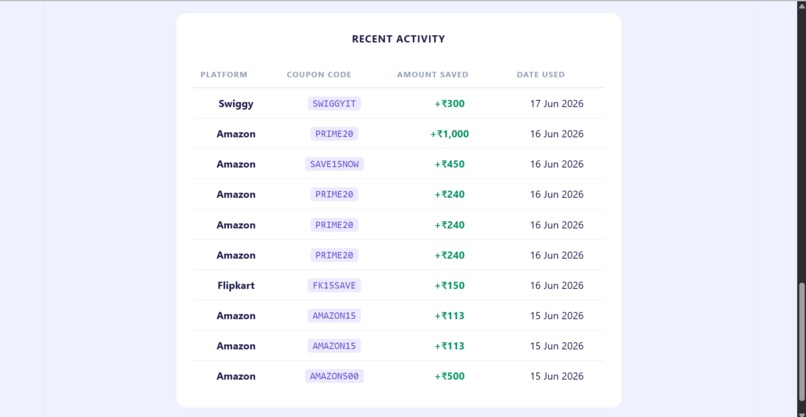Select the Flipkart platform cell
Viewport: 806px width, 417px height.
coord(235,285)
